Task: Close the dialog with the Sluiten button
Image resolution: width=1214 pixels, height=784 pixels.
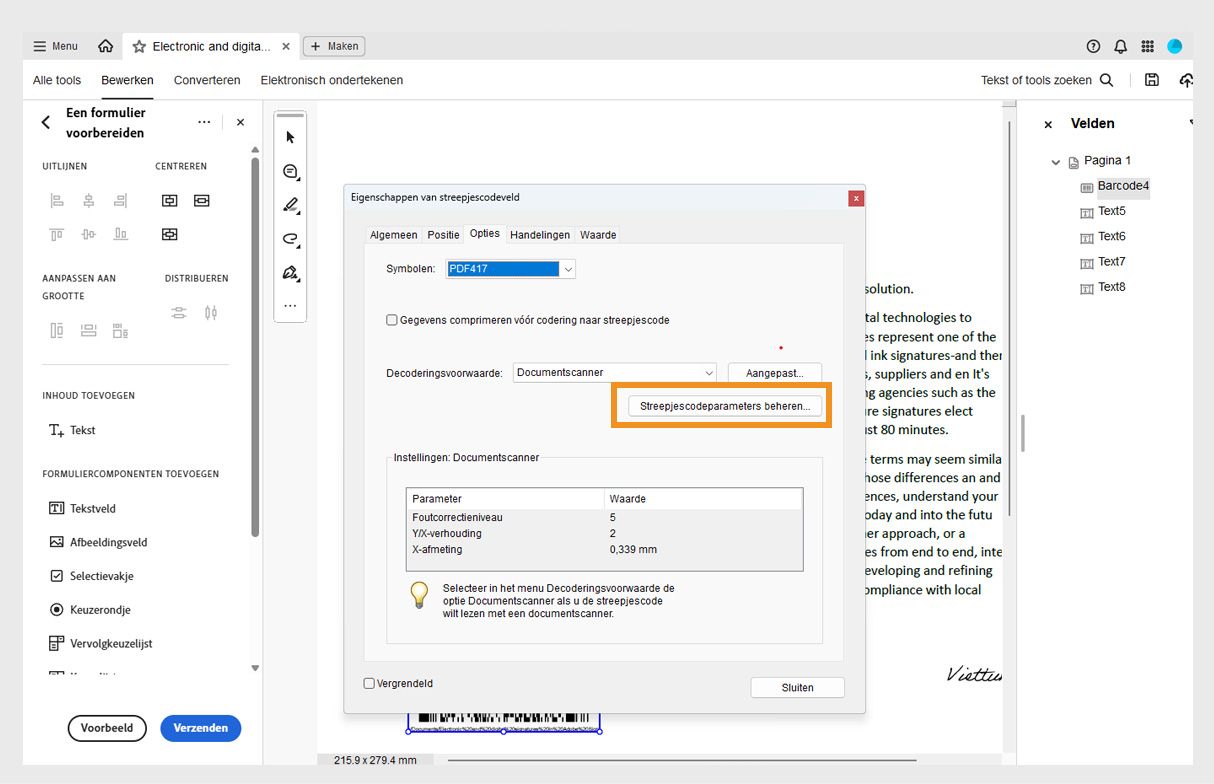Action: coord(797,687)
